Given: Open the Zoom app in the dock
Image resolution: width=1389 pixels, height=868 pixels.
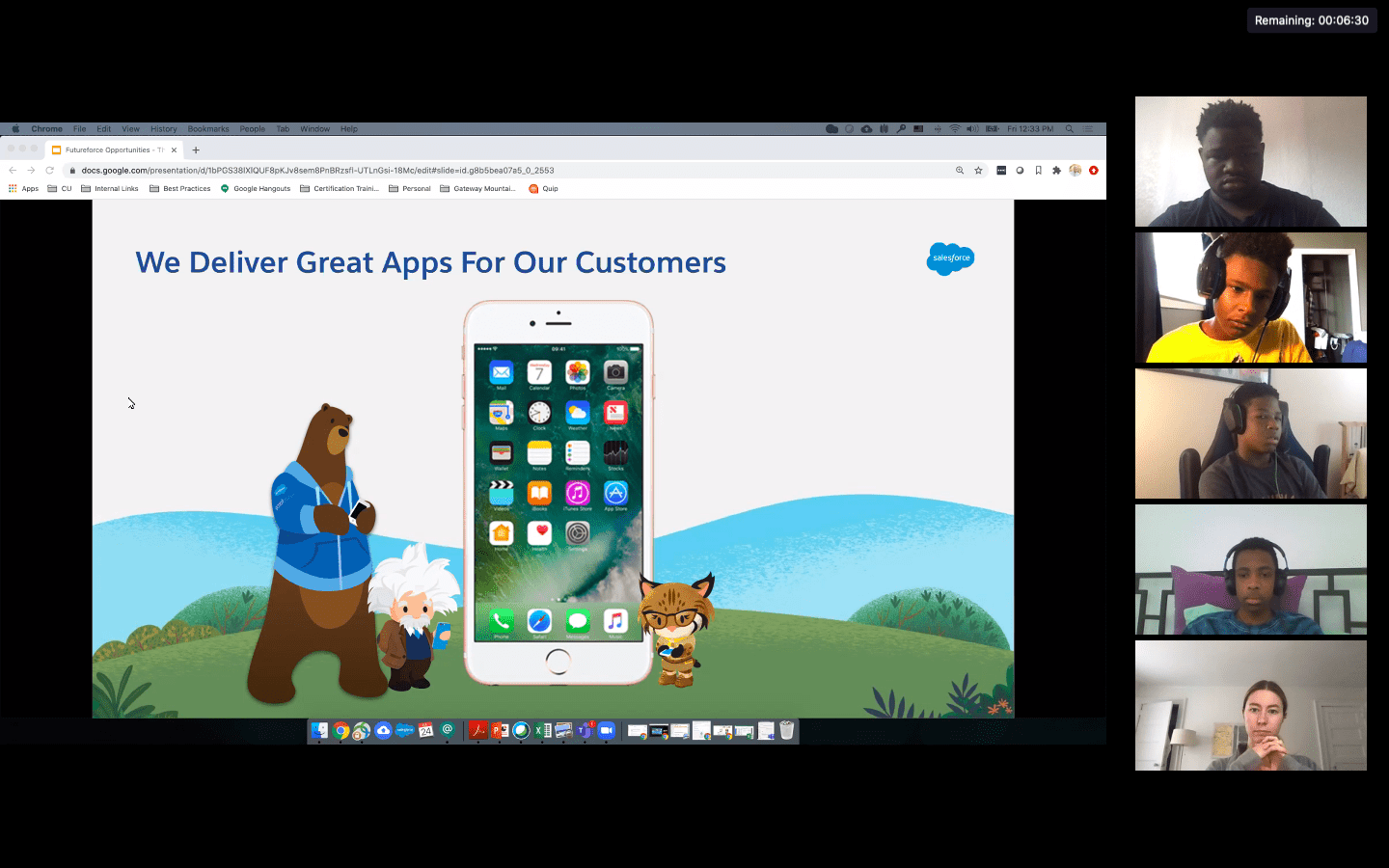Looking at the screenshot, I should [x=607, y=731].
